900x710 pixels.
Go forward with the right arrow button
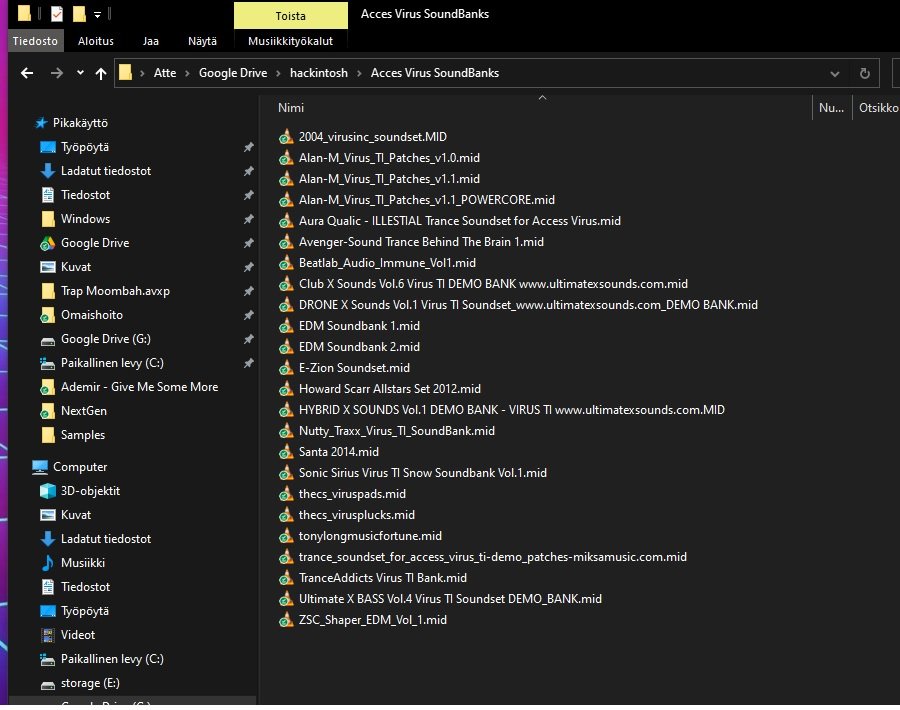point(56,73)
